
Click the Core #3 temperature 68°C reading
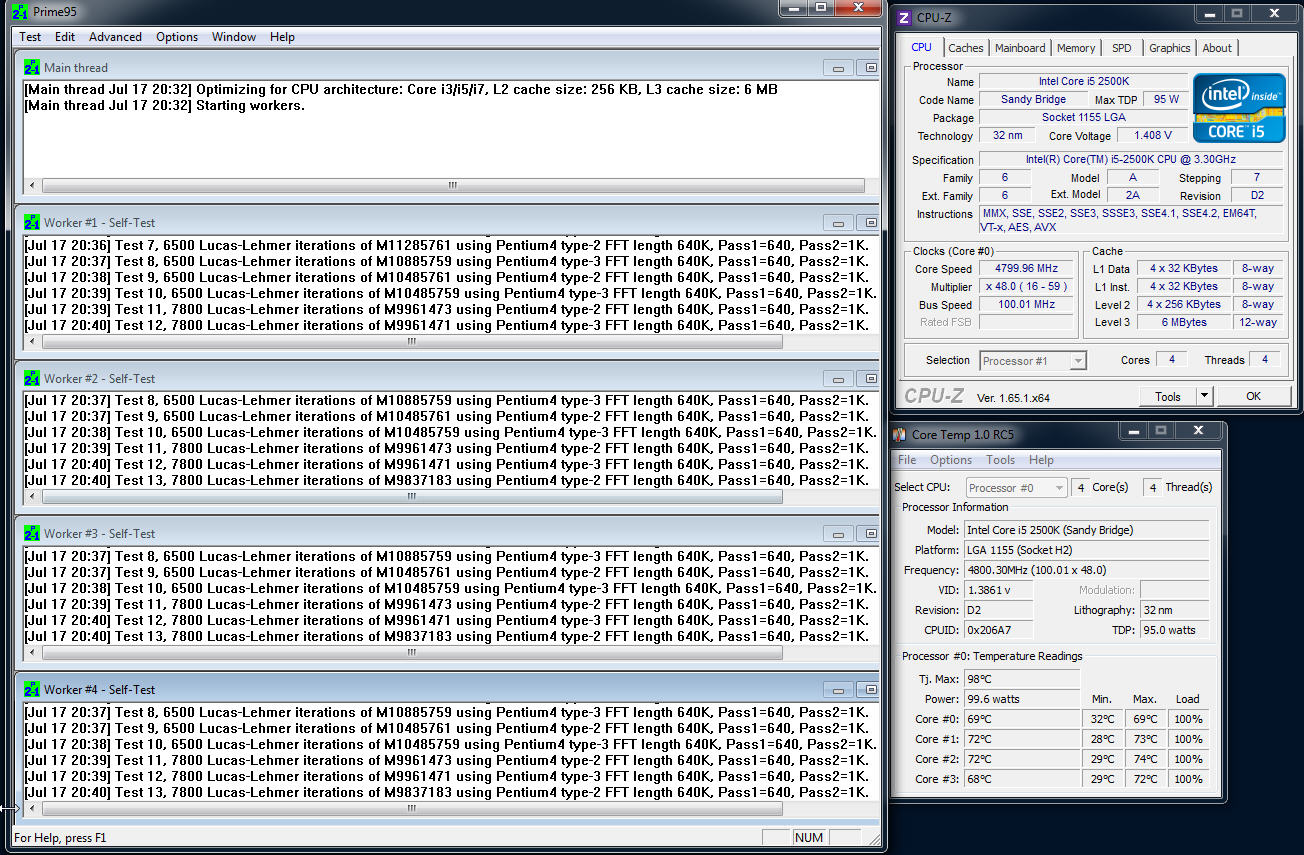point(1022,779)
